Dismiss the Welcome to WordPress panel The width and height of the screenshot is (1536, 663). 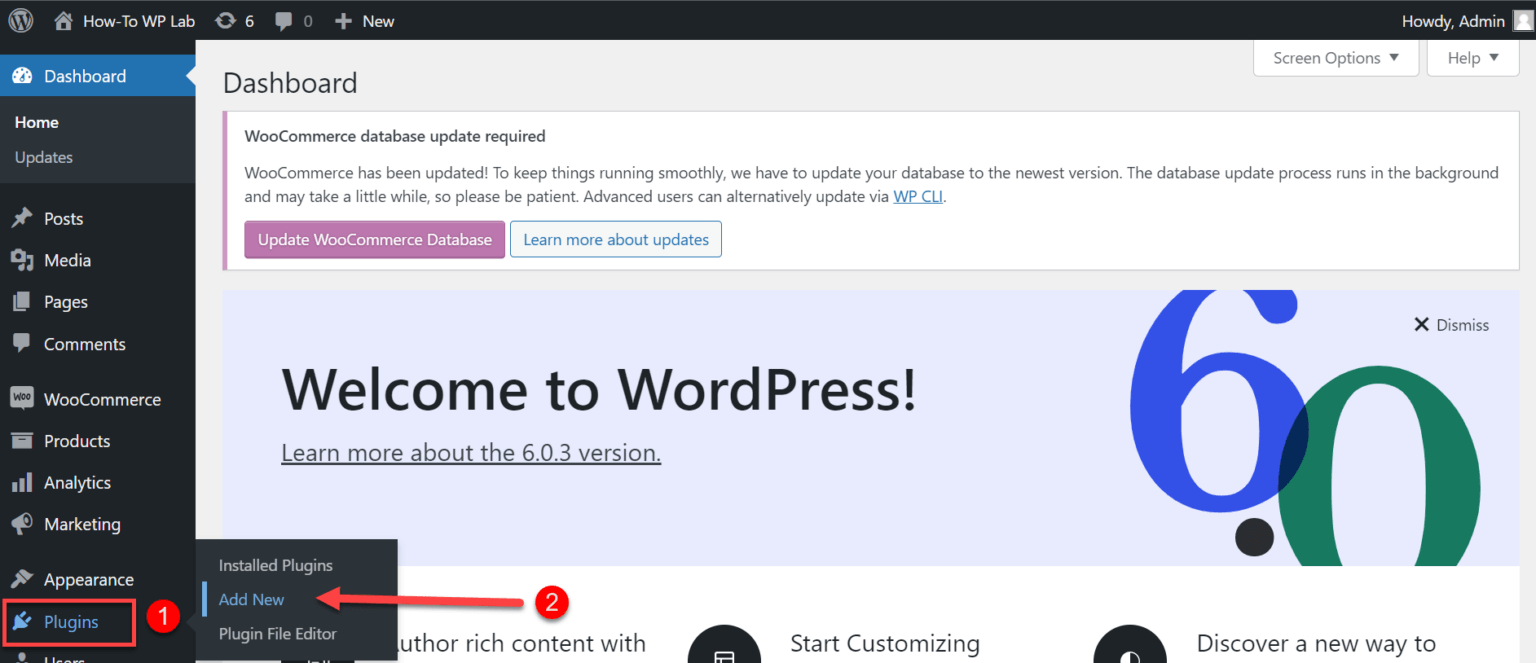(1451, 324)
